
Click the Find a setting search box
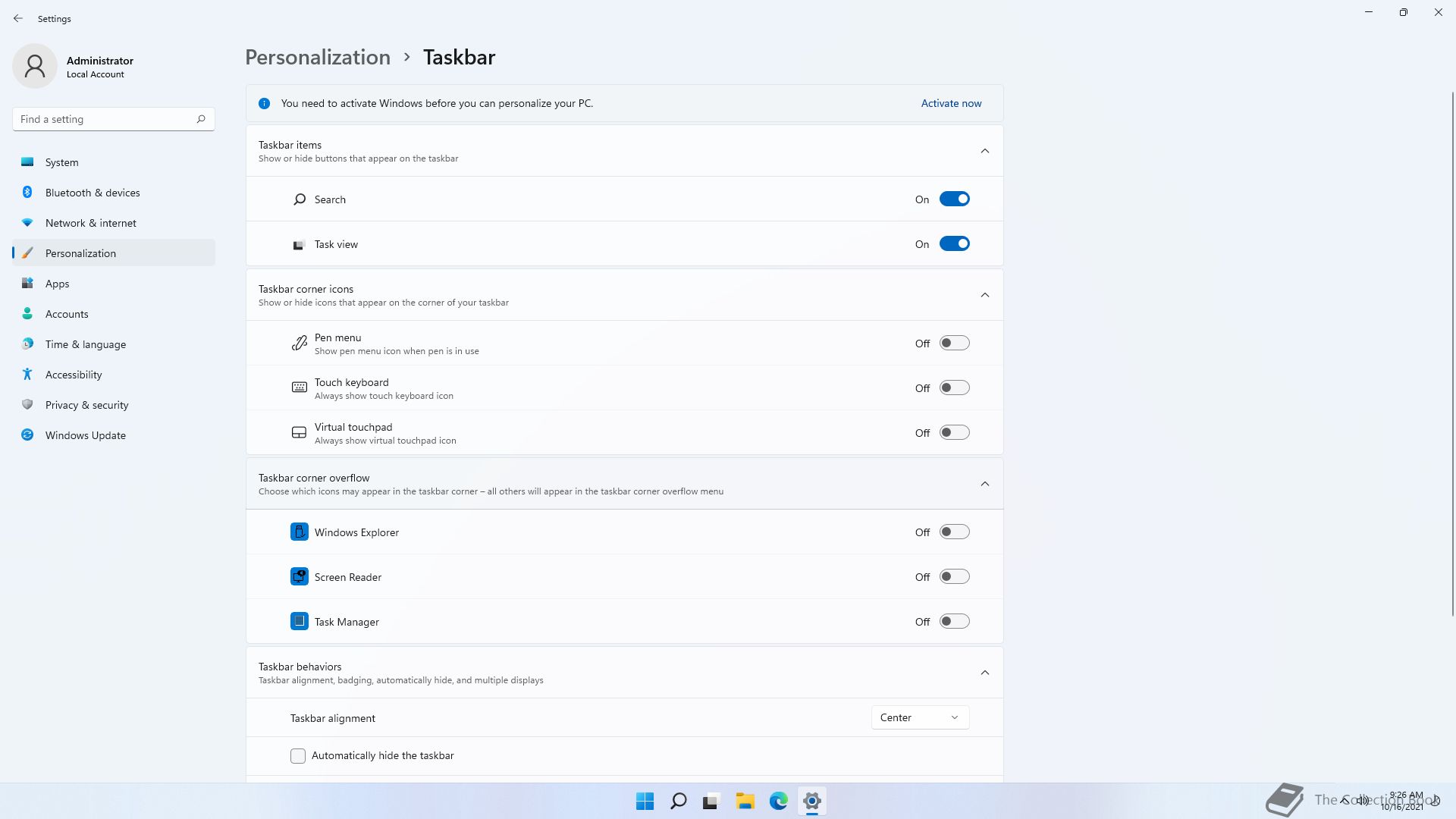114,119
